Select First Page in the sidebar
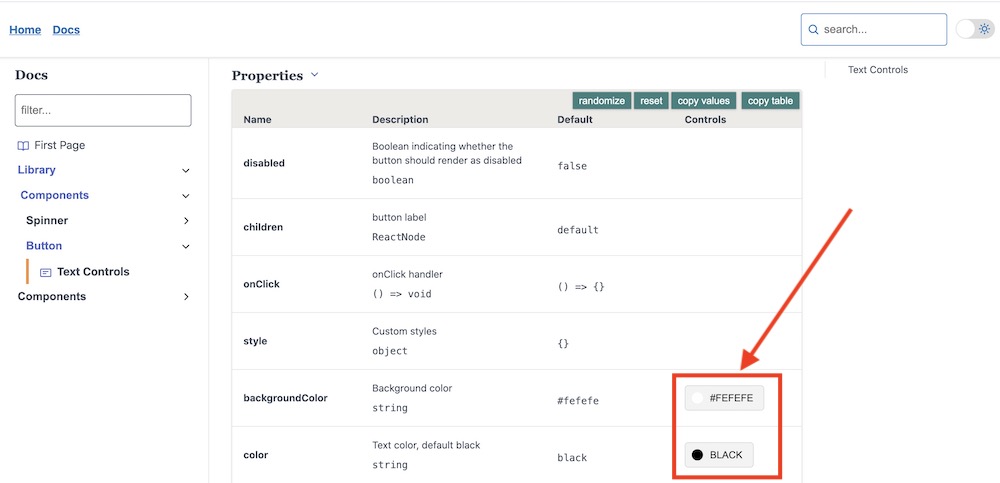Screen dimensions: 1000x483 (x=59, y=145)
